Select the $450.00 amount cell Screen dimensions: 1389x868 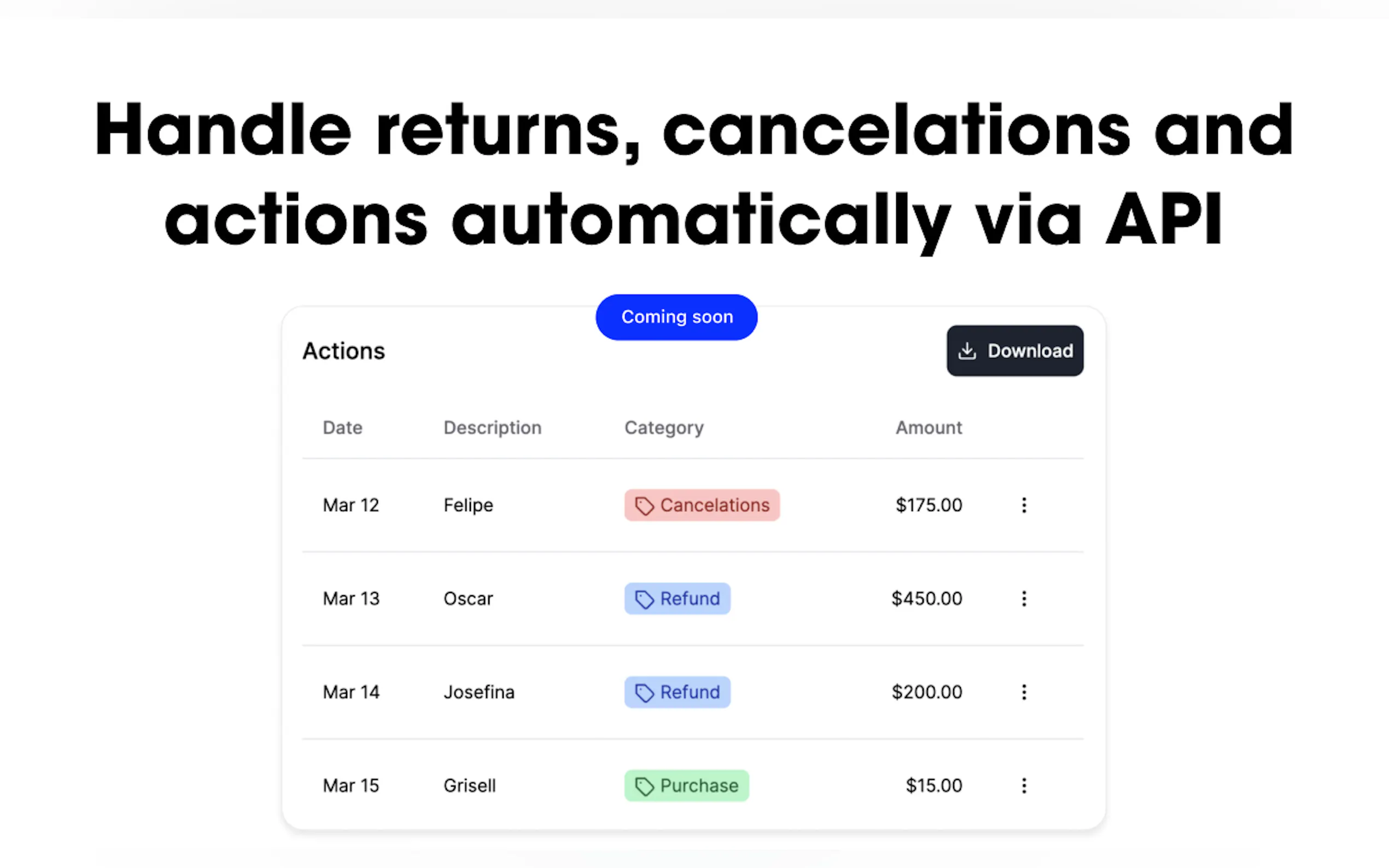click(926, 599)
